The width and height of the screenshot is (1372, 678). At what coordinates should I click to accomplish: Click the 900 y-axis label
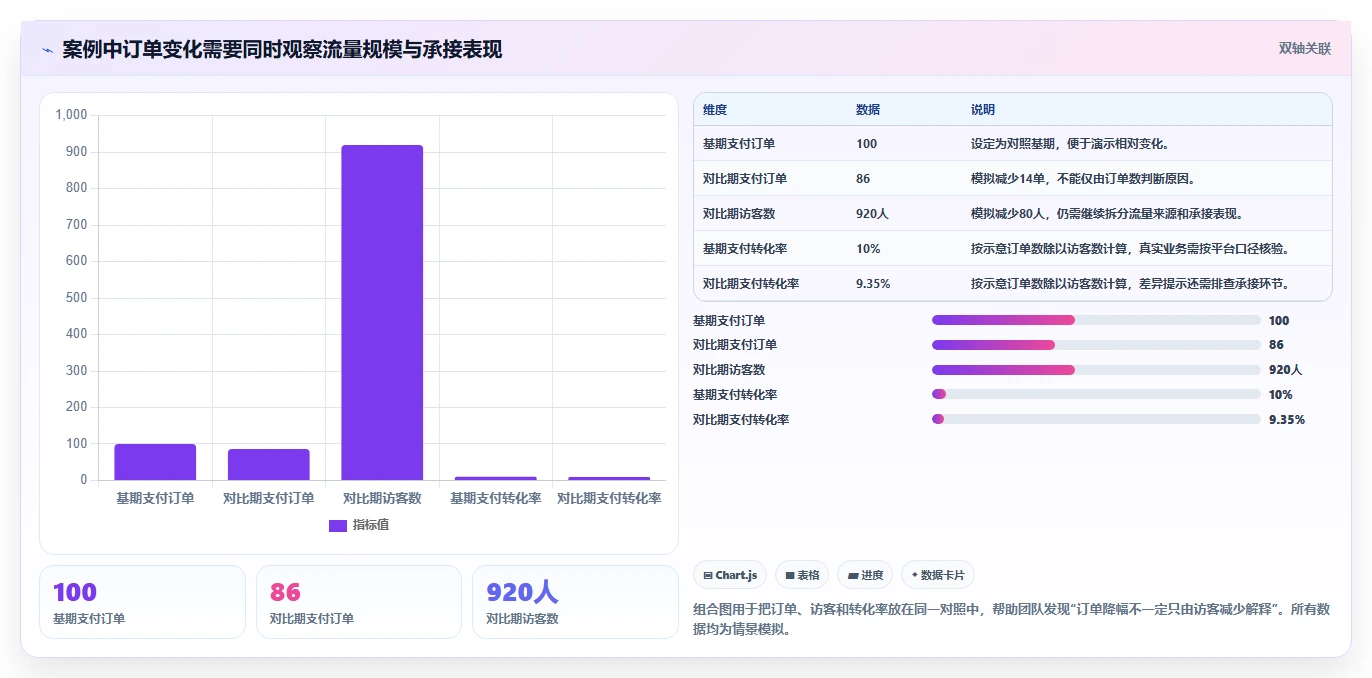pyautogui.click(x=77, y=152)
